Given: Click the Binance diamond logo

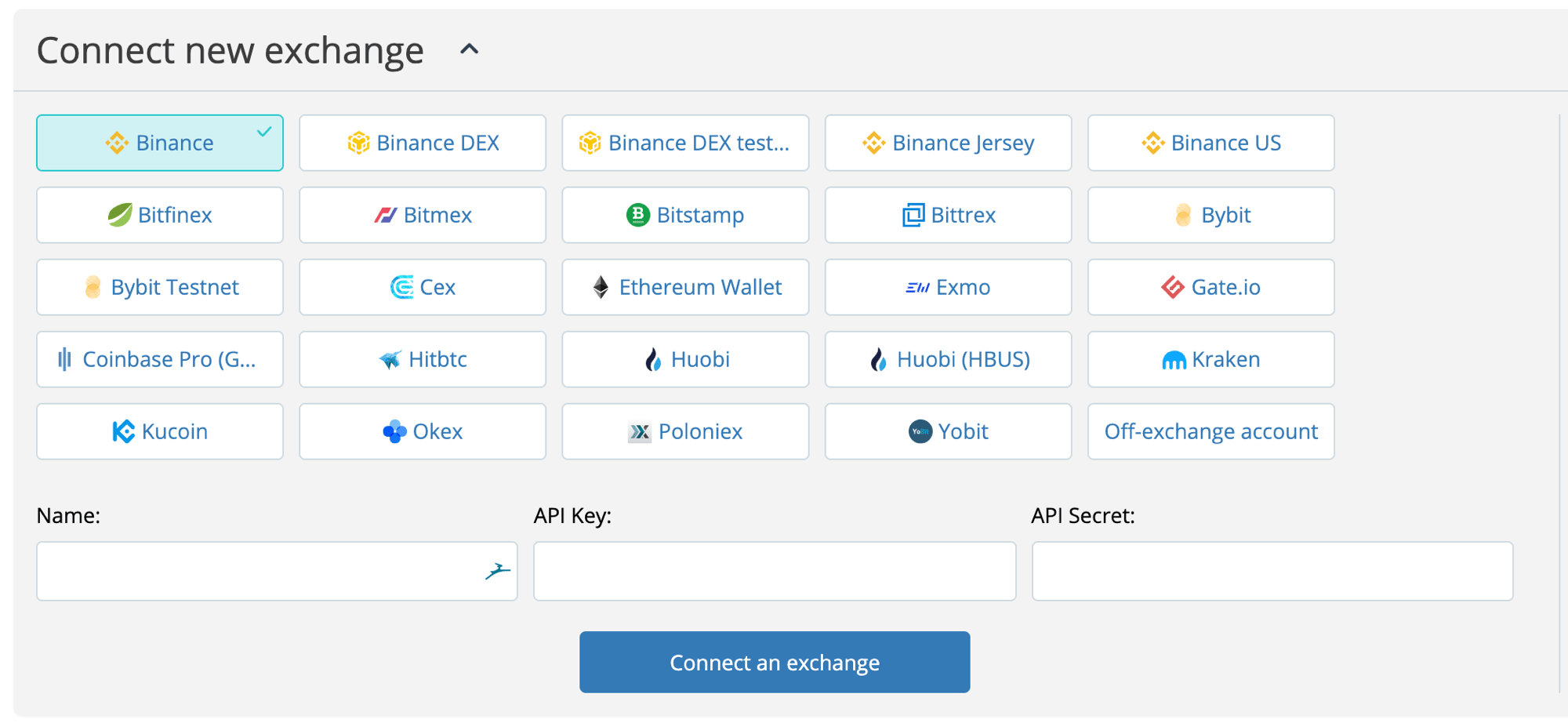Looking at the screenshot, I should point(117,143).
